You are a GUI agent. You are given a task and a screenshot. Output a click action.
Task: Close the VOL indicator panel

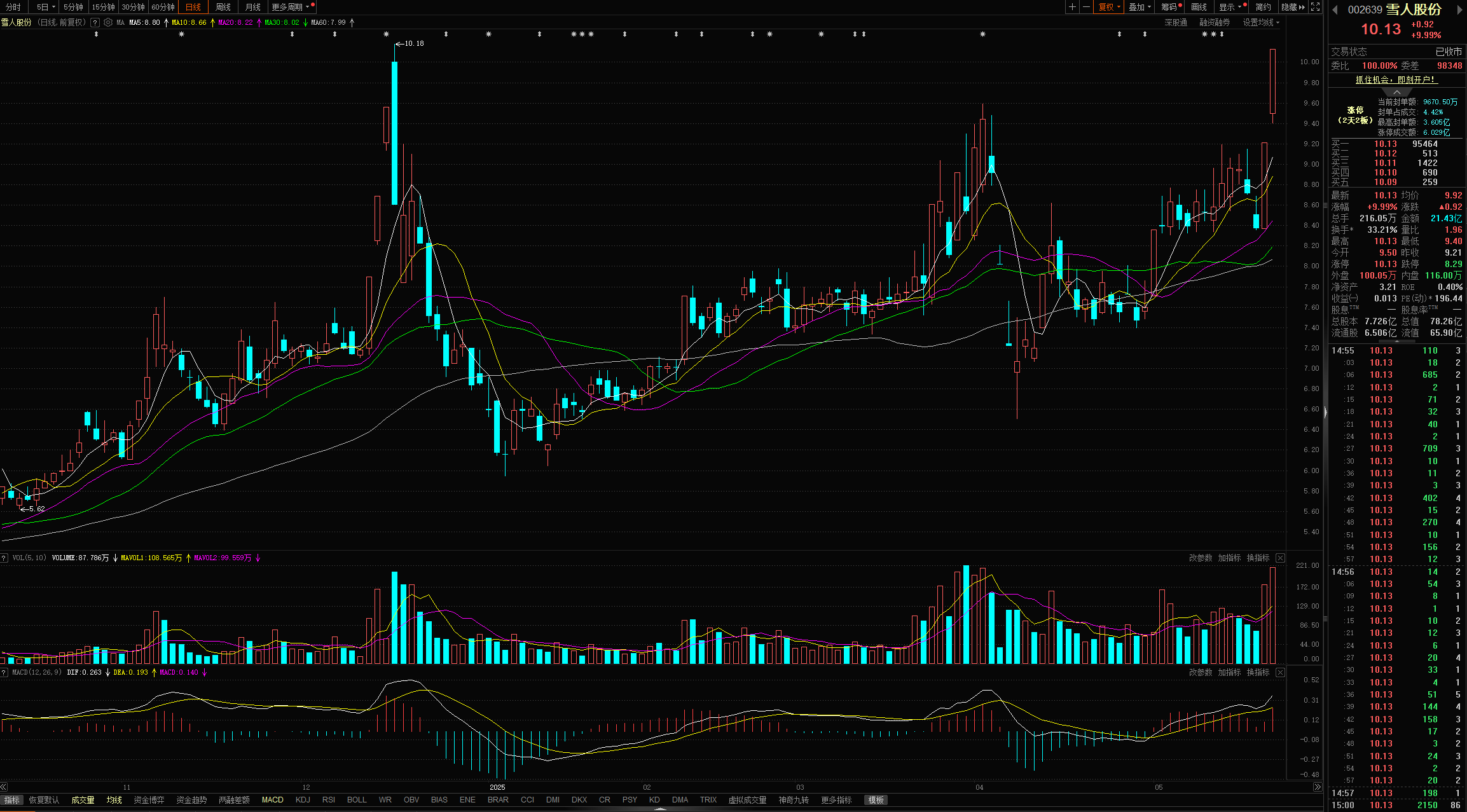point(1280,558)
